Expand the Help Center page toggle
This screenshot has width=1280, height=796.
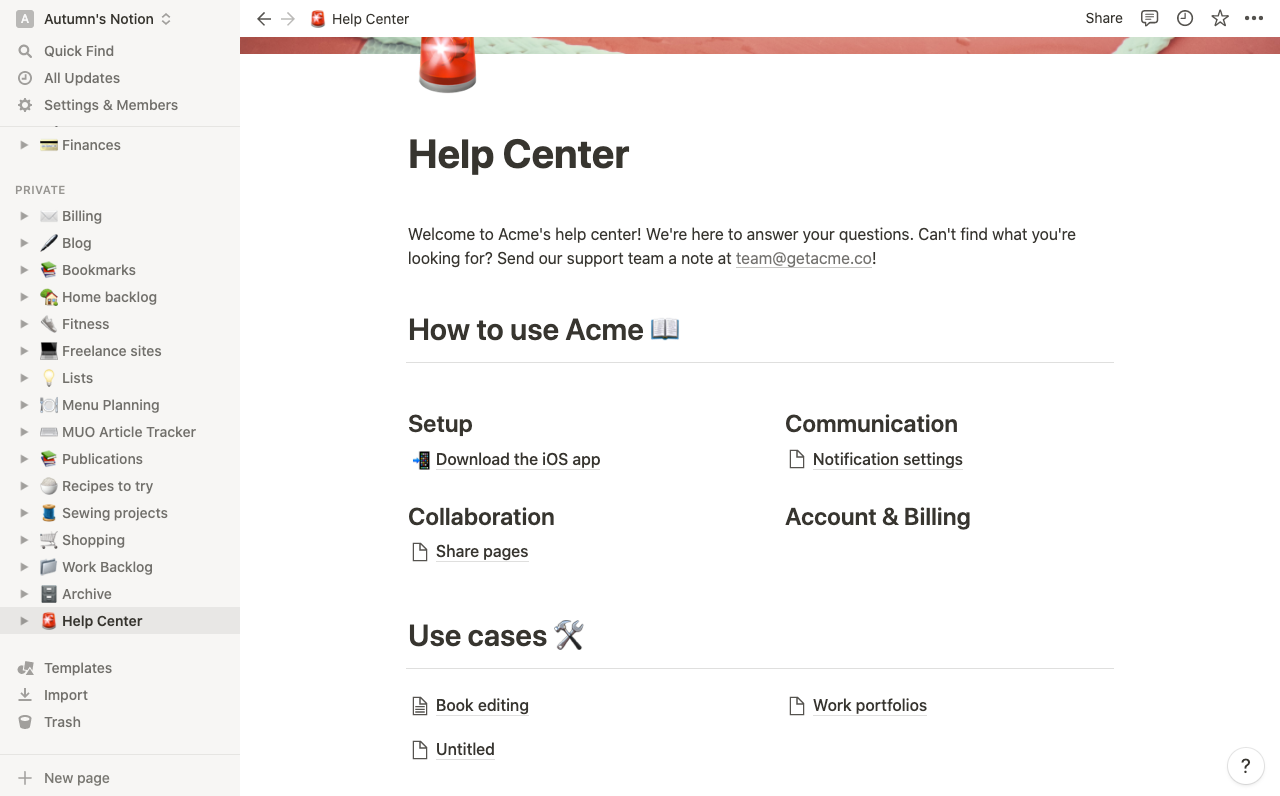(x=24, y=621)
